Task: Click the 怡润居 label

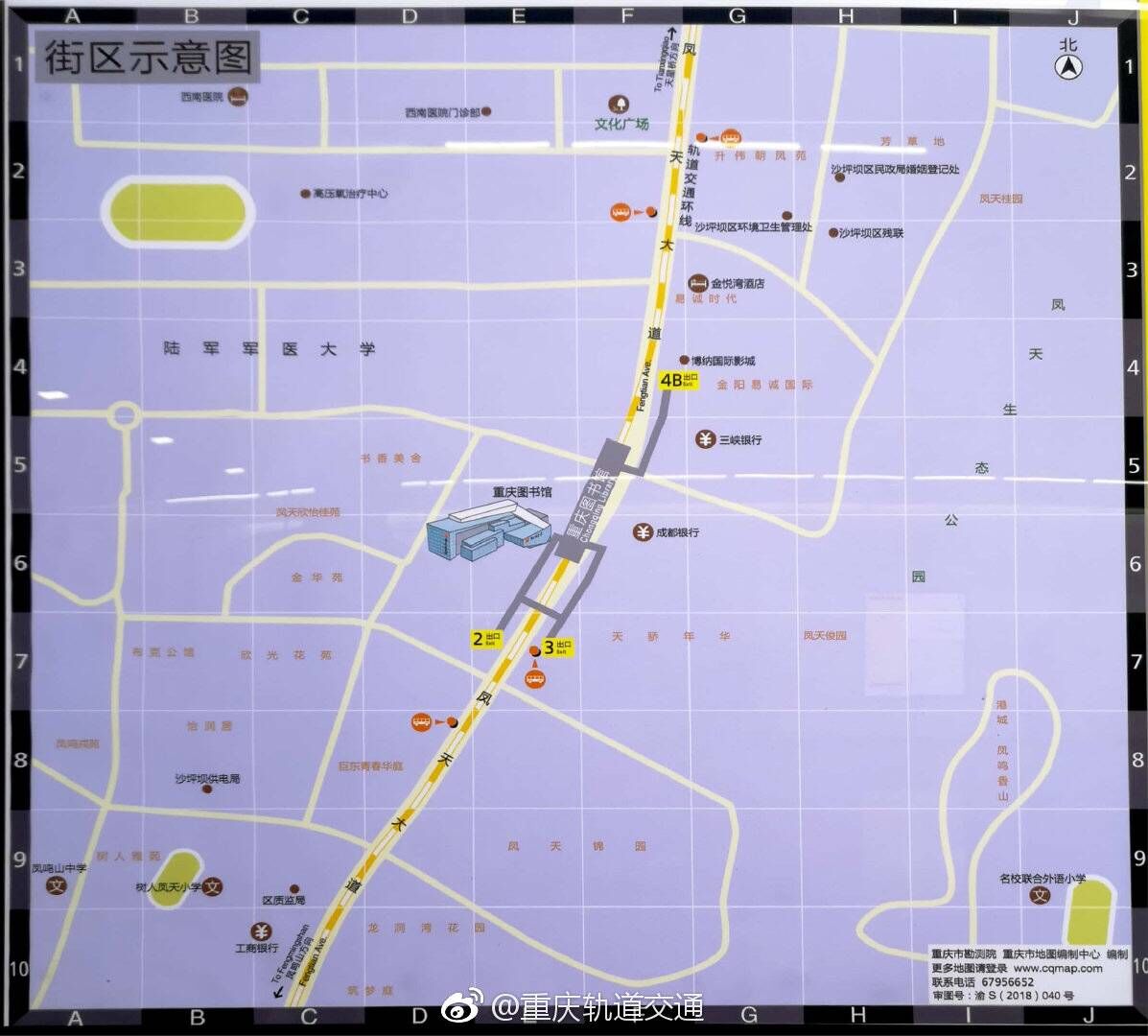Action: (x=209, y=726)
